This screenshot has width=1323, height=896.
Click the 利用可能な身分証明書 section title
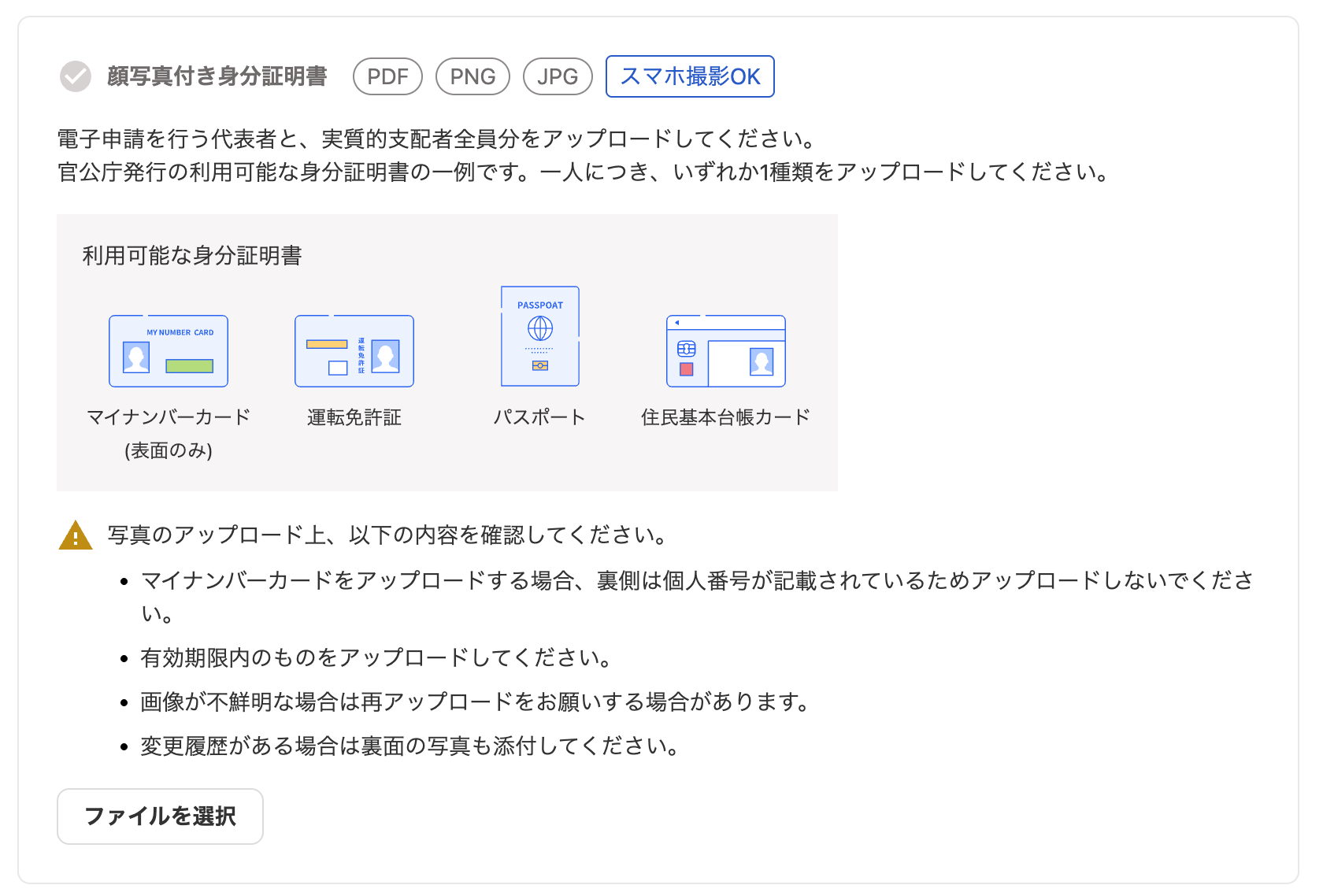point(192,256)
